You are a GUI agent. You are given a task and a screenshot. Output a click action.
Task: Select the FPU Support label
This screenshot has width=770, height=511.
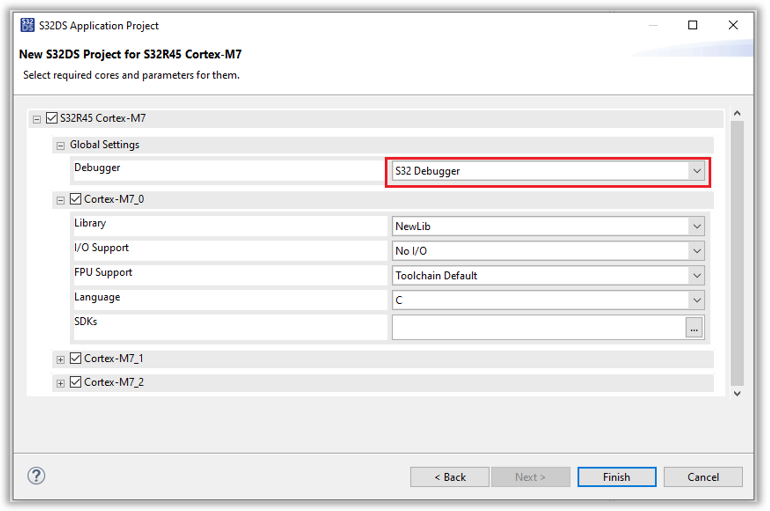click(x=103, y=272)
